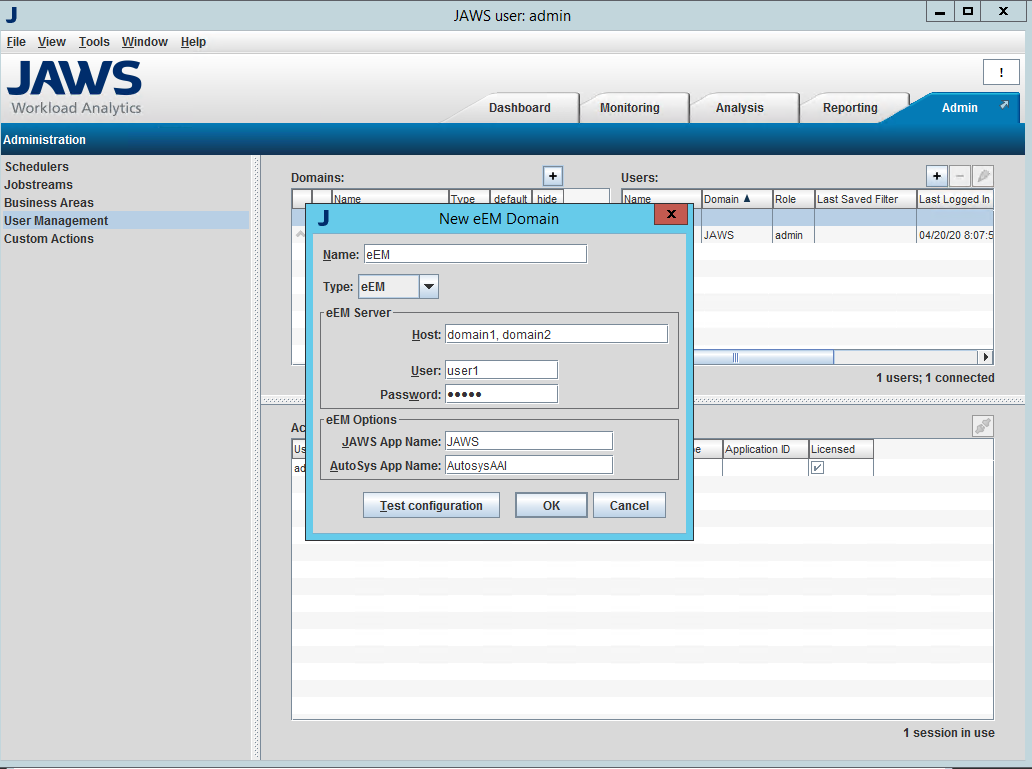Click users table scroll right arrow
Image resolution: width=1032 pixels, height=769 pixels.
(x=985, y=357)
